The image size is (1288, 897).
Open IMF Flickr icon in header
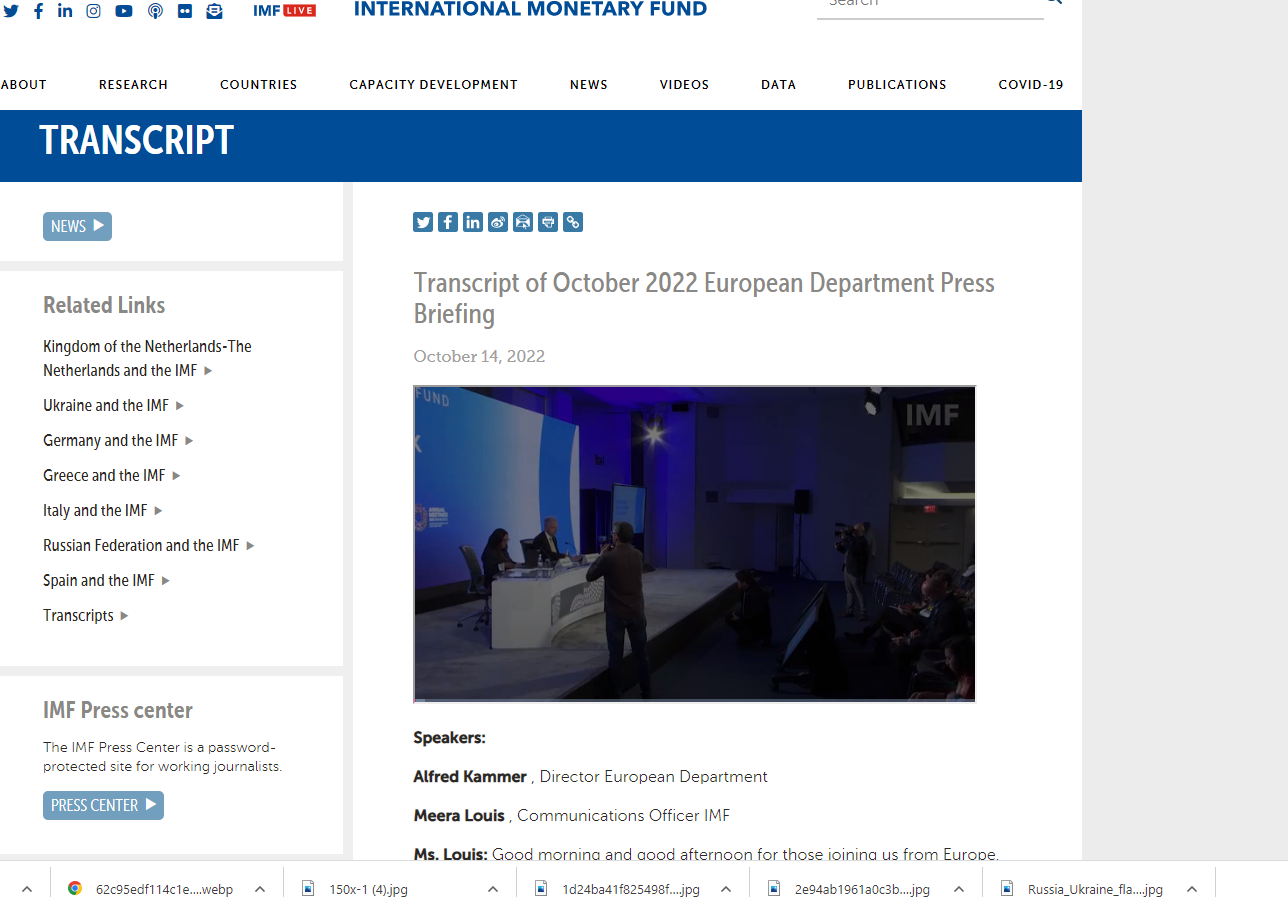pos(185,11)
